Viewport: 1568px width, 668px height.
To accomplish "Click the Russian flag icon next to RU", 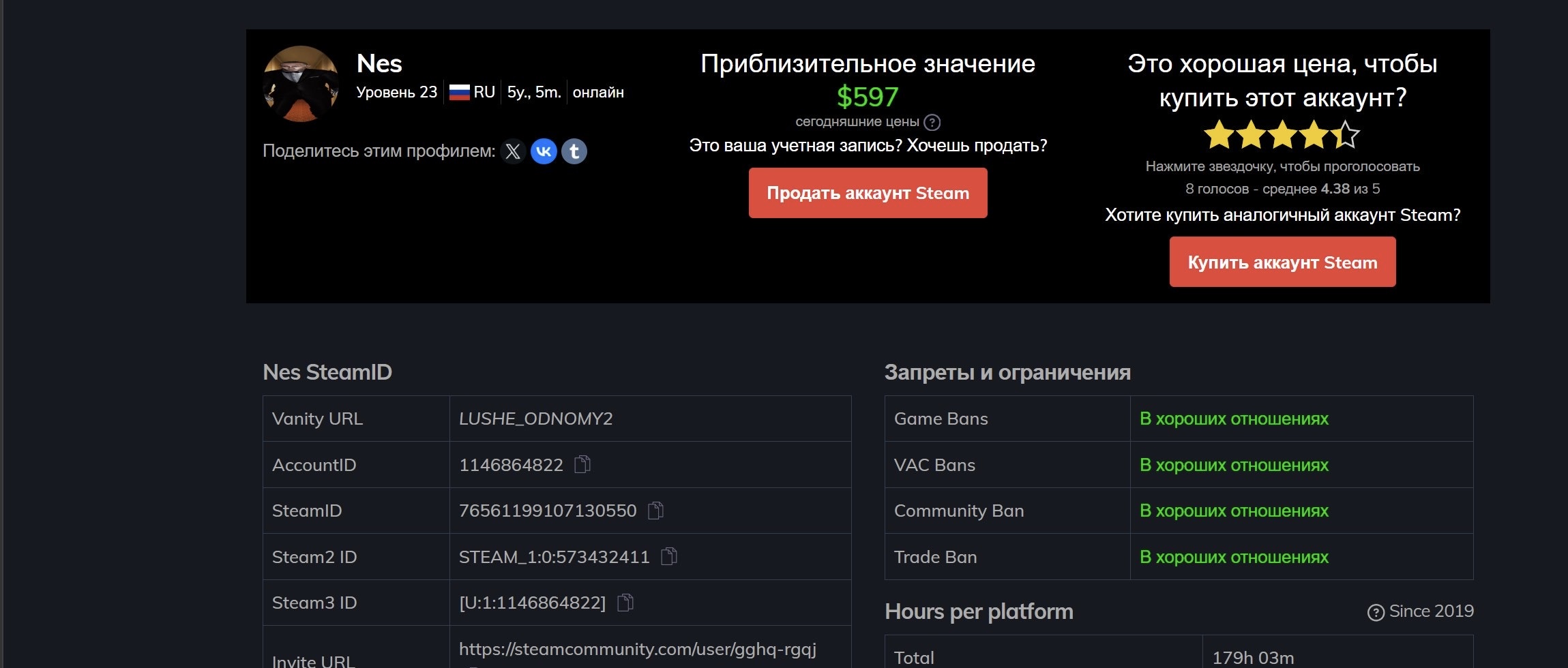I will (460, 92).
